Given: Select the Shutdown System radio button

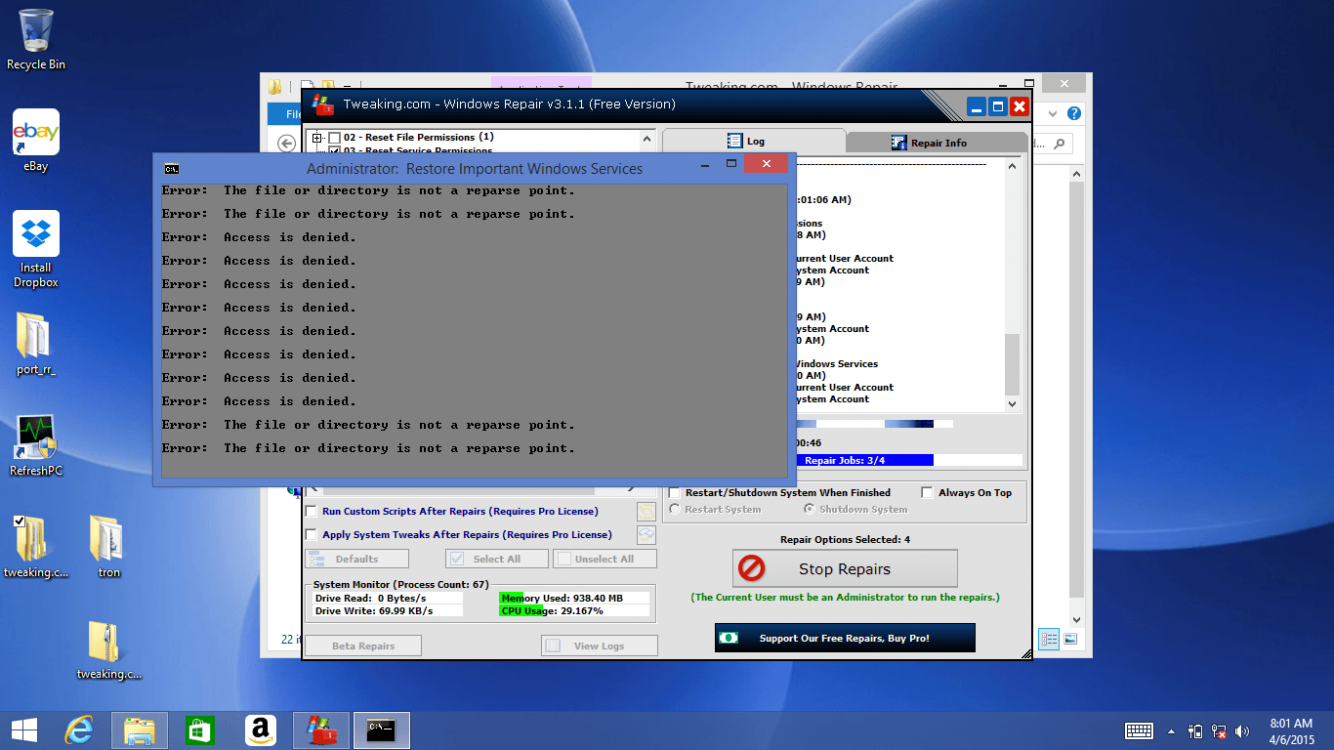Looking at the screenshot, I should click(809, 509).
